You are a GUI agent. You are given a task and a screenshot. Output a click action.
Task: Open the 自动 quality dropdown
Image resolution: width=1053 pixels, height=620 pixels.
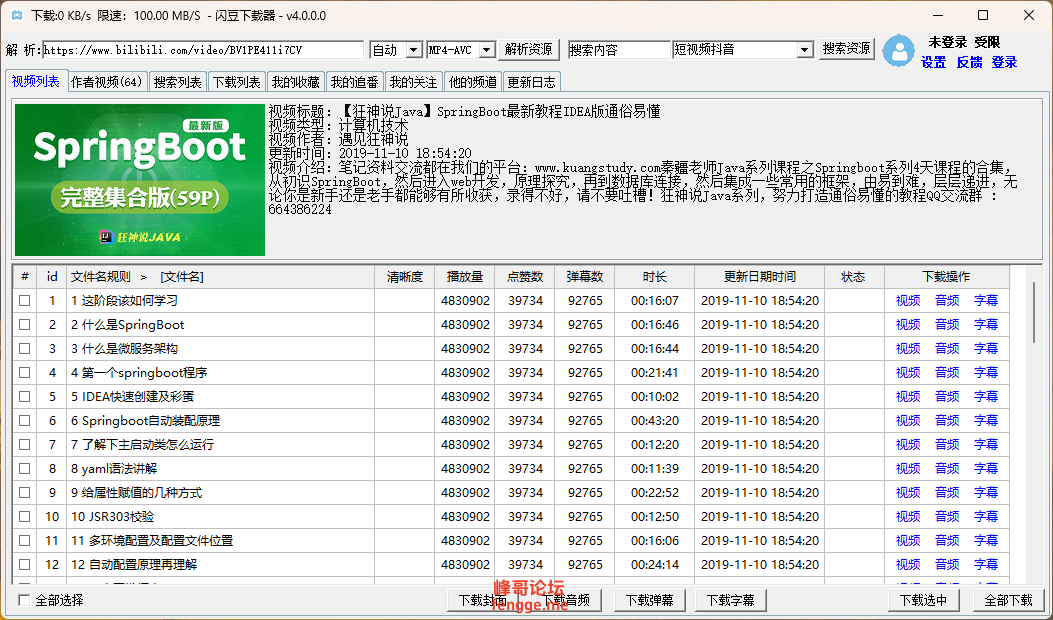coord(414,50)
